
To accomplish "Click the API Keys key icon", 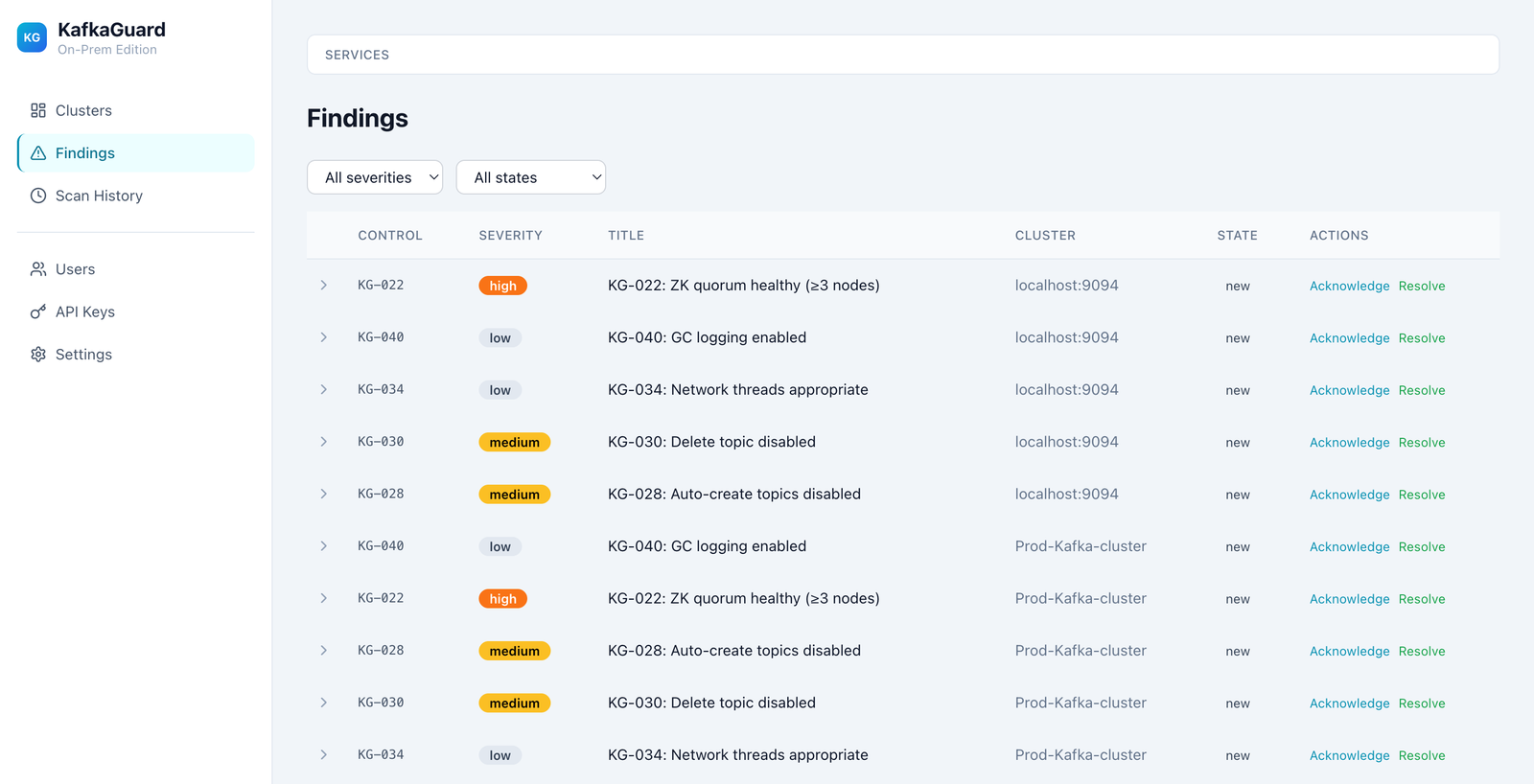I will 38,311.
